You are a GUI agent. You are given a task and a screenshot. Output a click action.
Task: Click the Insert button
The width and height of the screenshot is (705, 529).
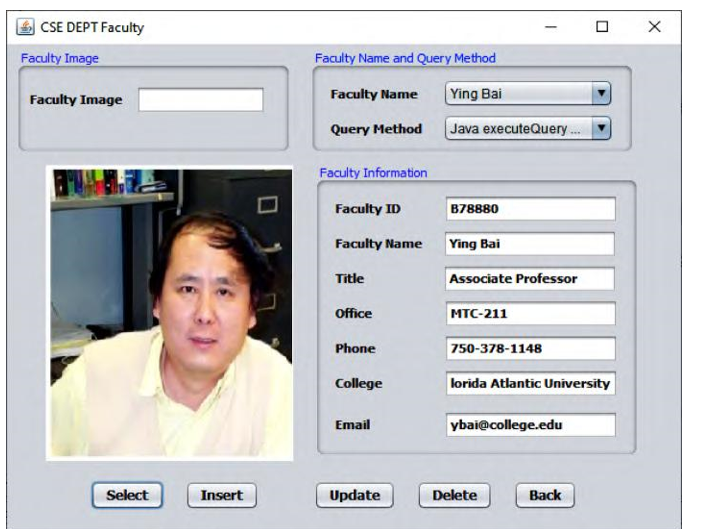[x=222, y=495]
